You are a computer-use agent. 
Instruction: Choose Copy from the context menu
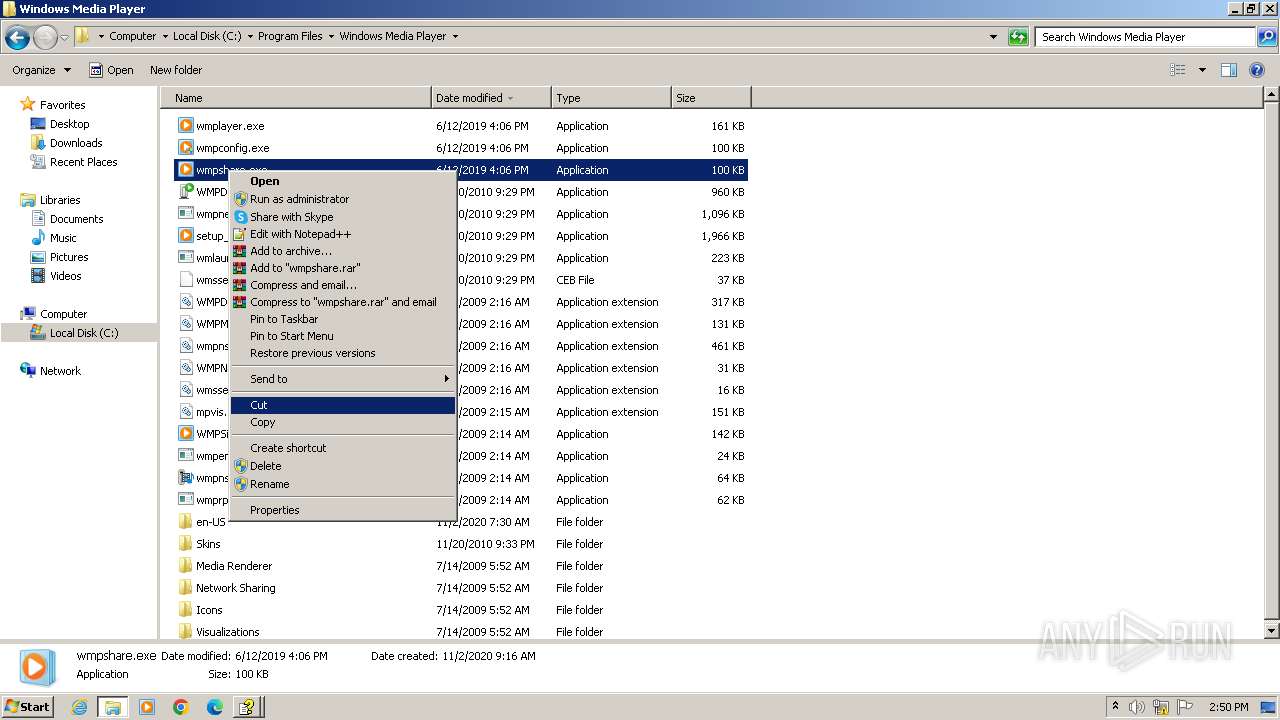(x=343, y=422)
